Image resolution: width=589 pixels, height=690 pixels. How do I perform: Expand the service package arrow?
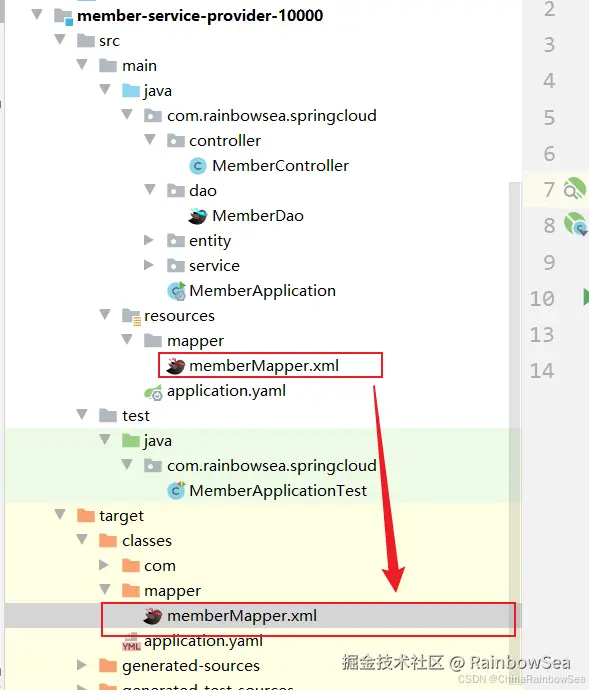[149, 265]
